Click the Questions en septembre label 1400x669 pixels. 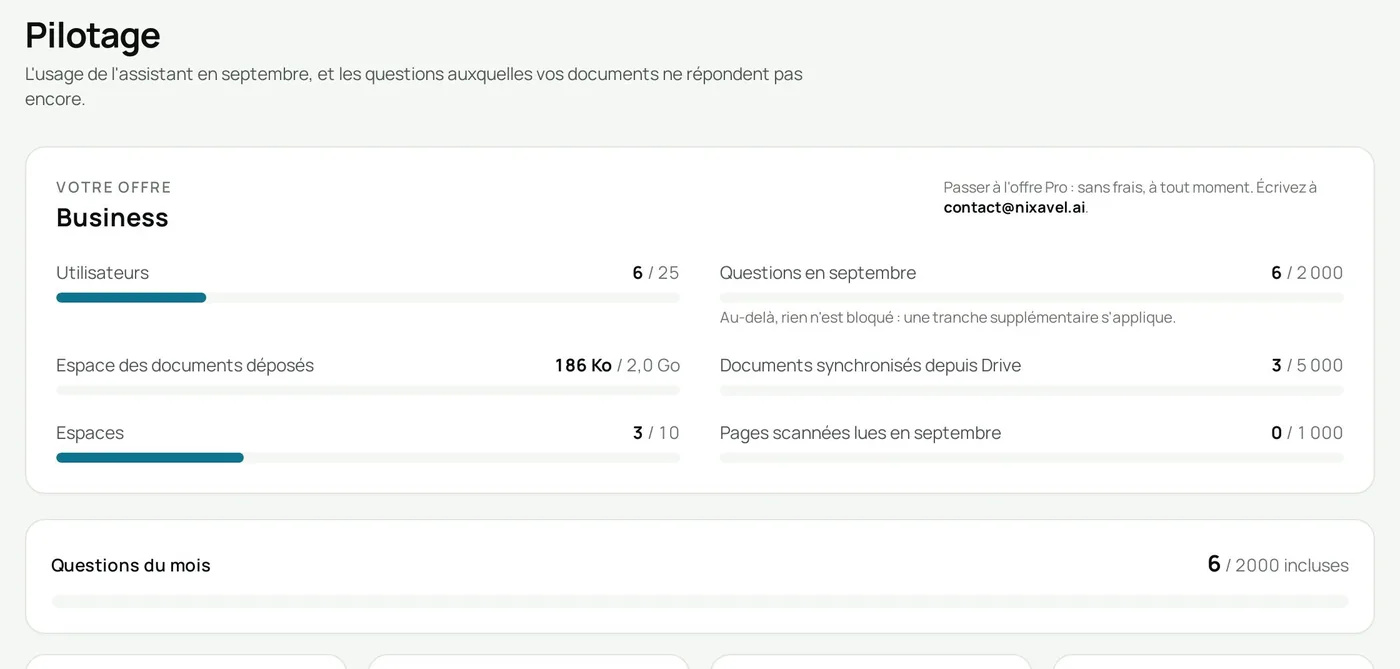click(x=818, y=273)
